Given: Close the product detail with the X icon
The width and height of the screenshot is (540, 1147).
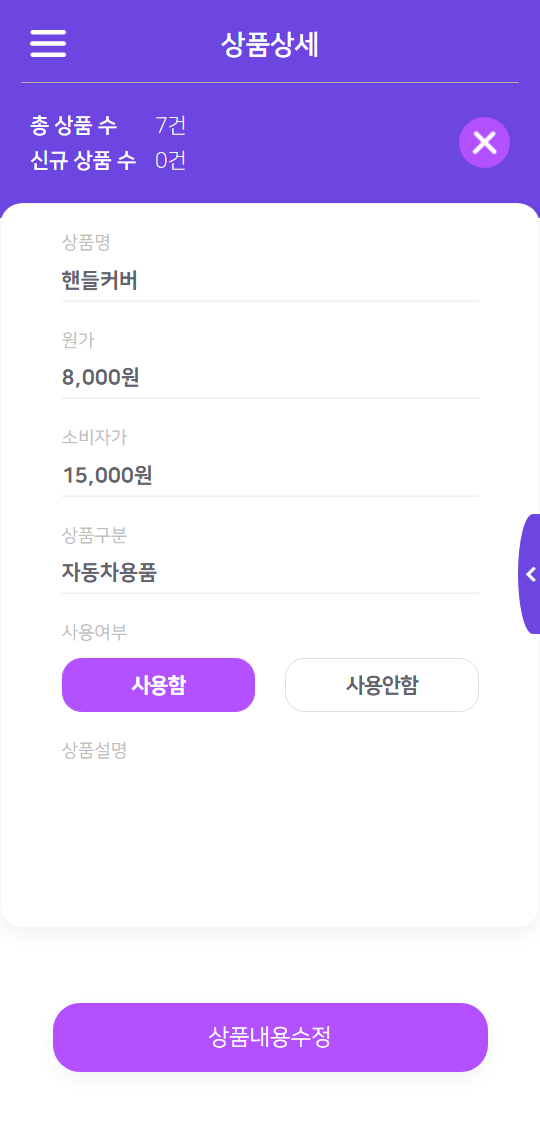Looking at the screenshot, I should [484, 143].
